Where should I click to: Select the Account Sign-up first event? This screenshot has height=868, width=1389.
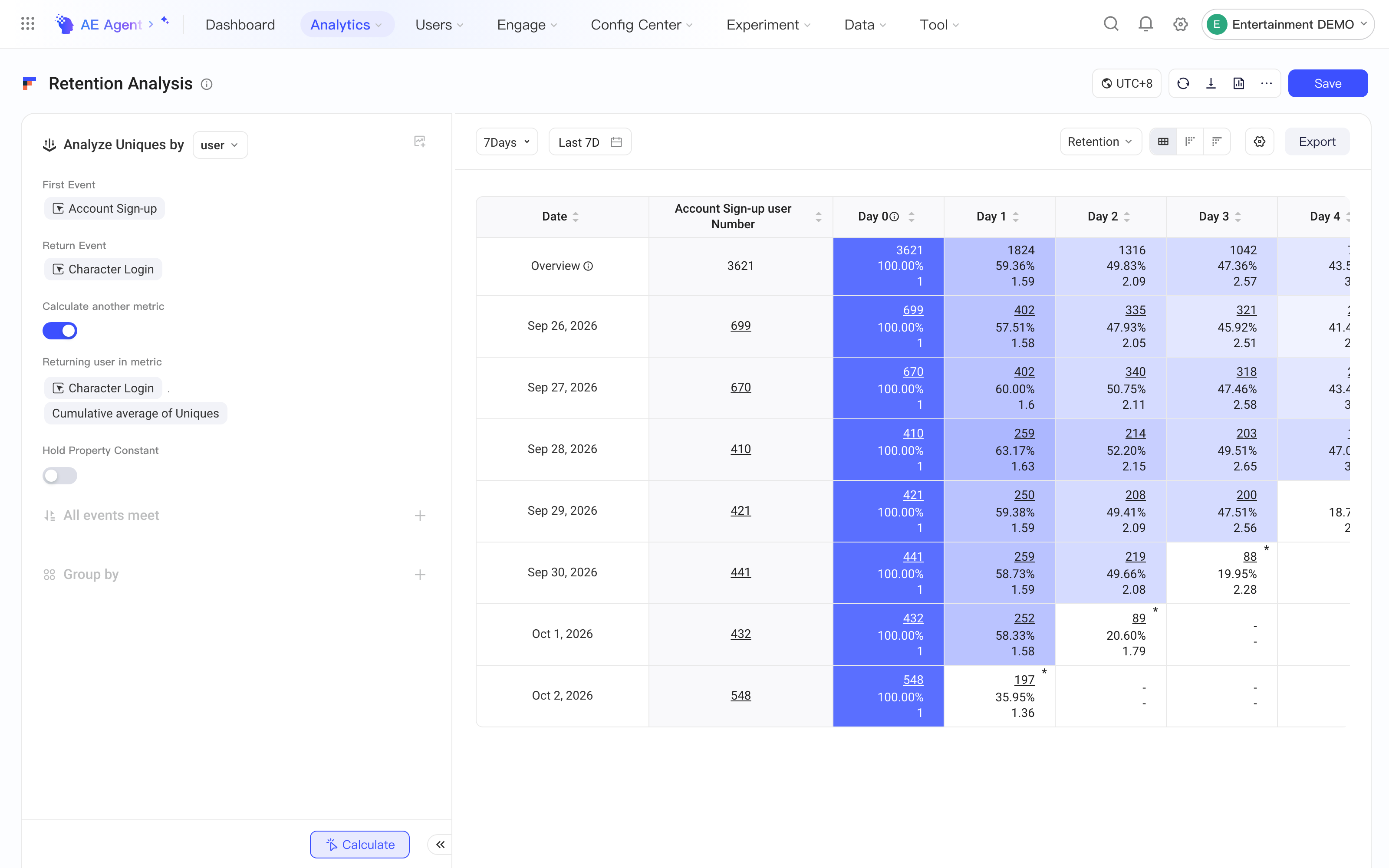[105, 209]
